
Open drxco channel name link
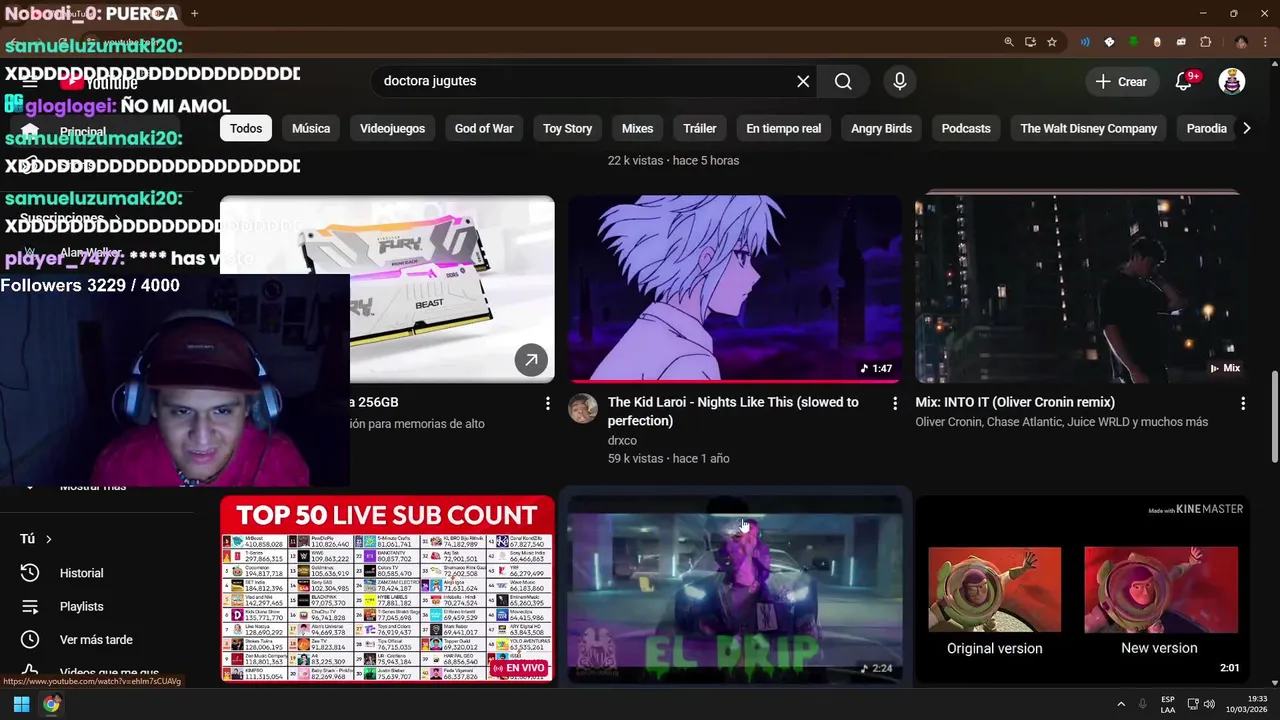[x=622, y=440]
